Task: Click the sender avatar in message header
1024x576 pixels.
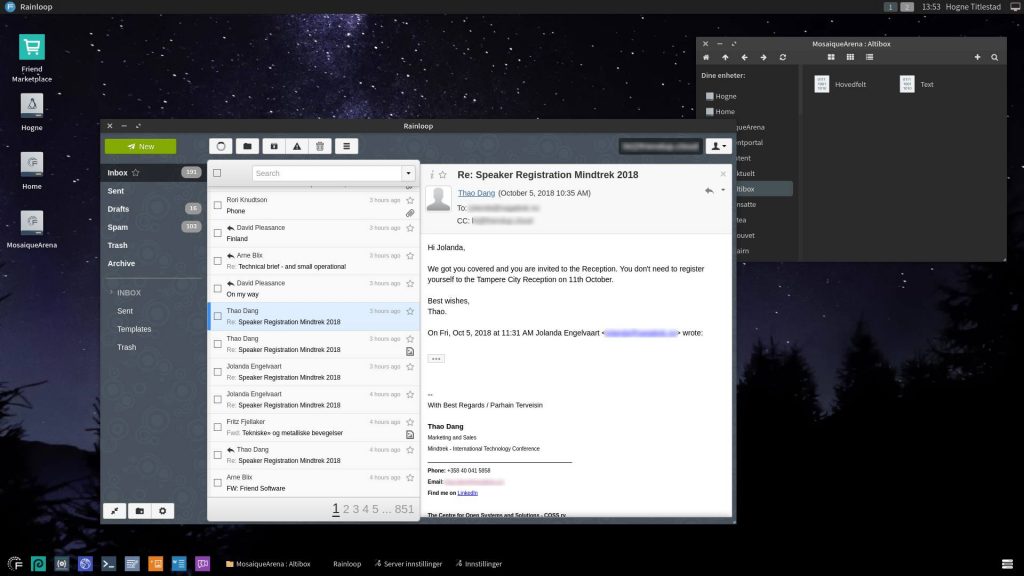Action: [x=439, y=199]
